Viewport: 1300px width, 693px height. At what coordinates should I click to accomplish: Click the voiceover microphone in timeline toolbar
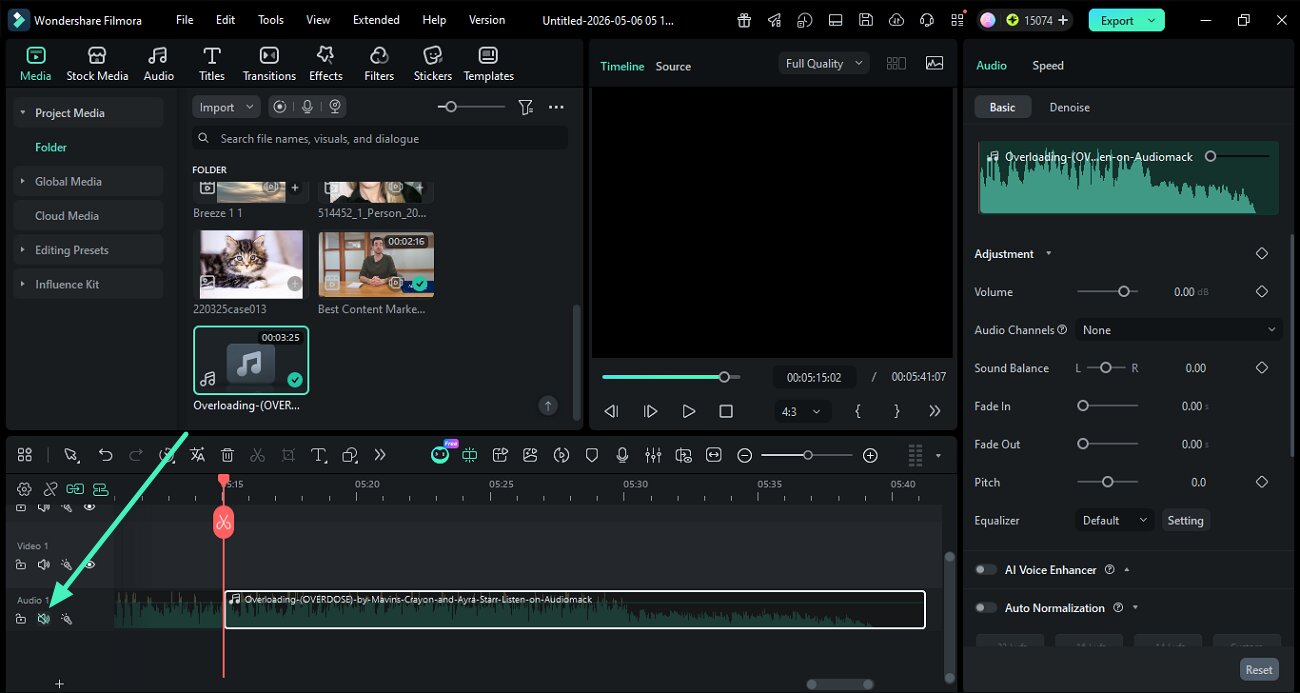pos(622,455)
